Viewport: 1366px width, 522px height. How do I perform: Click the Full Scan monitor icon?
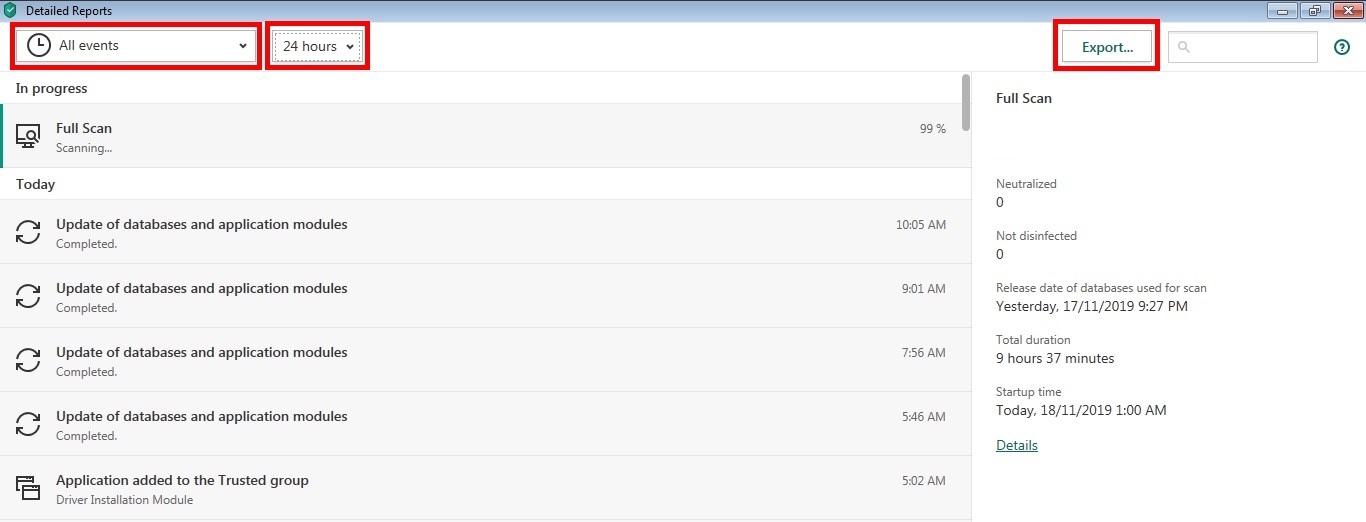28,137
